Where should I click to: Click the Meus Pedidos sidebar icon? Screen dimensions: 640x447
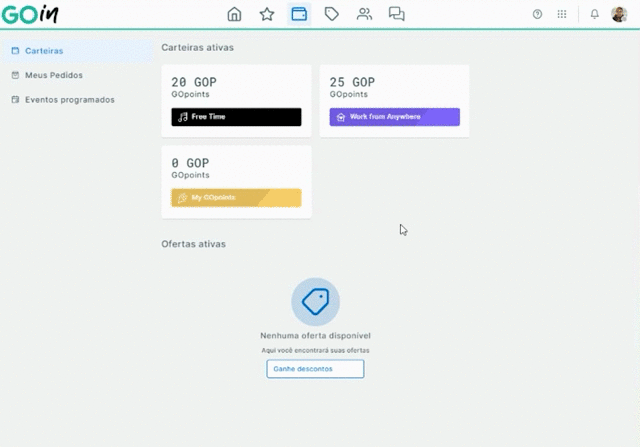[x=16, y=75]
